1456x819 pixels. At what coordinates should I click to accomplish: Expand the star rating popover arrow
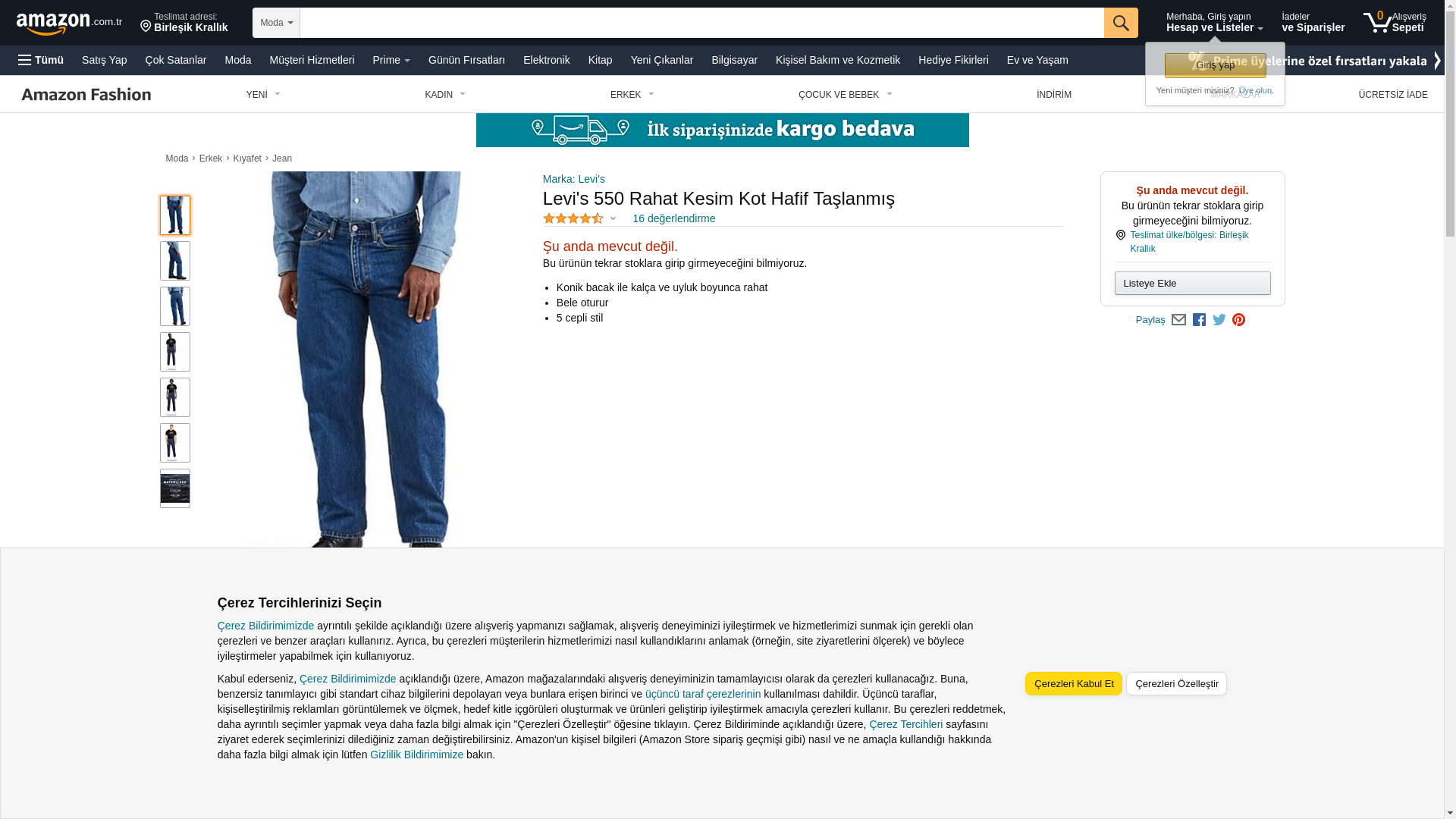point(613,218)
